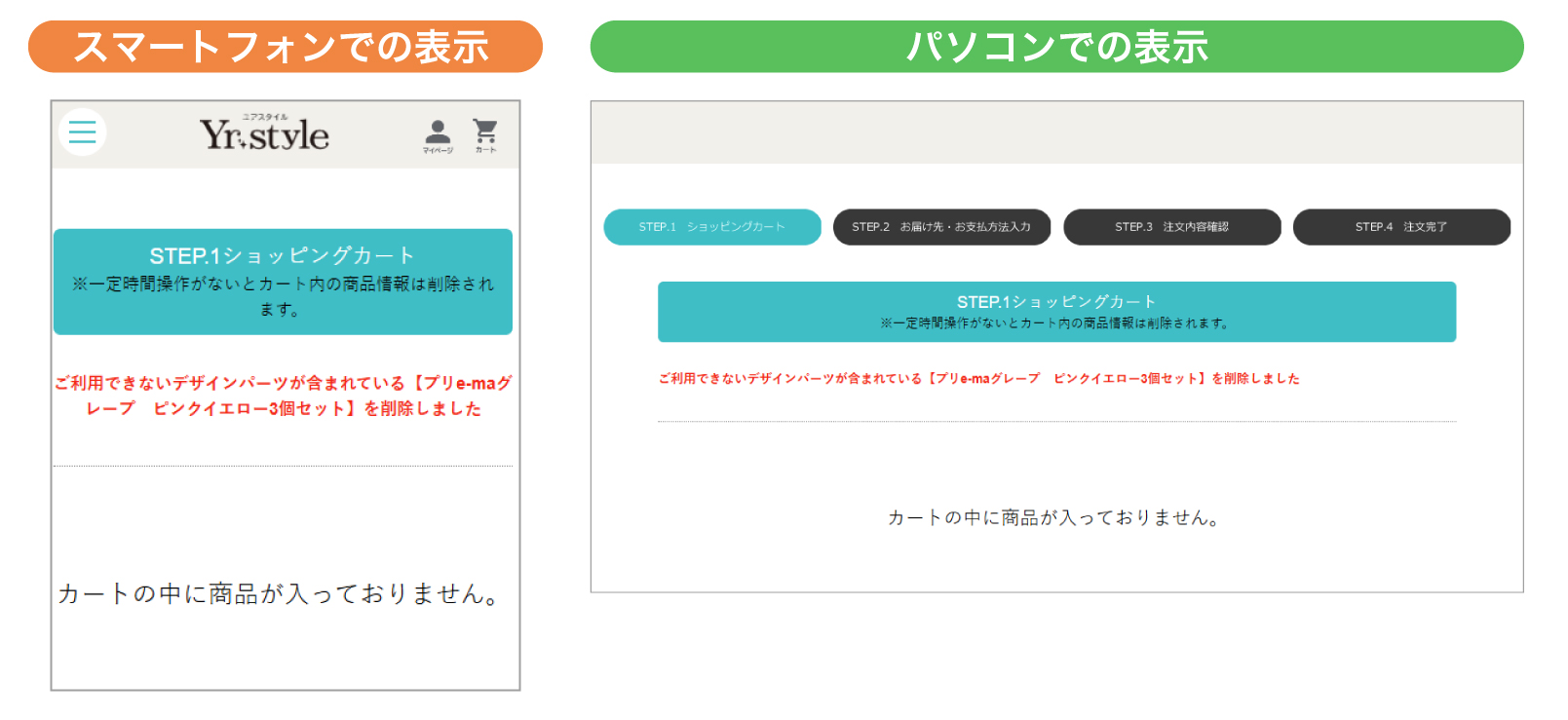Click the Yr.style logo
The height and width of the screenshot is (720, 1568).
pyautogui.click(x=264, y=134)
